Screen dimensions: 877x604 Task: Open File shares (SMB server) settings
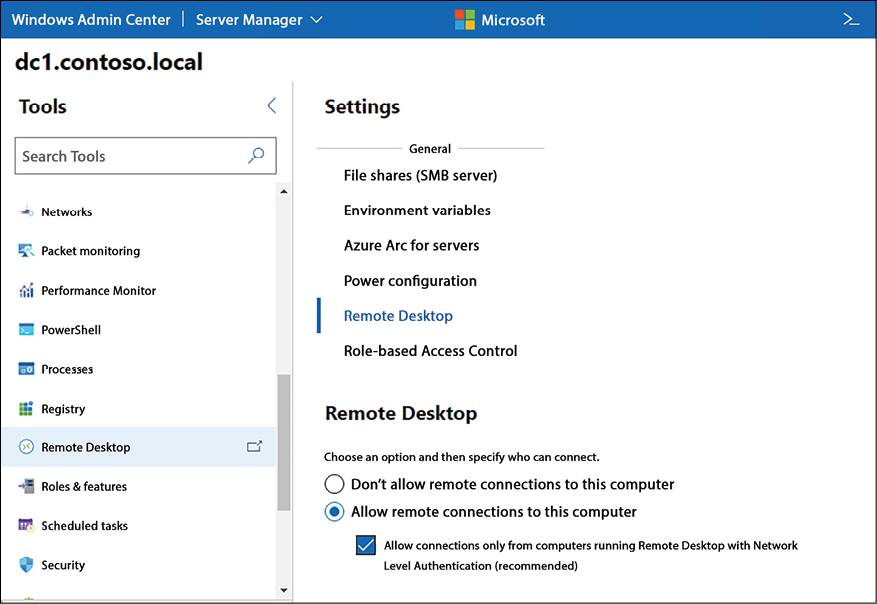[x=420, y=176]
